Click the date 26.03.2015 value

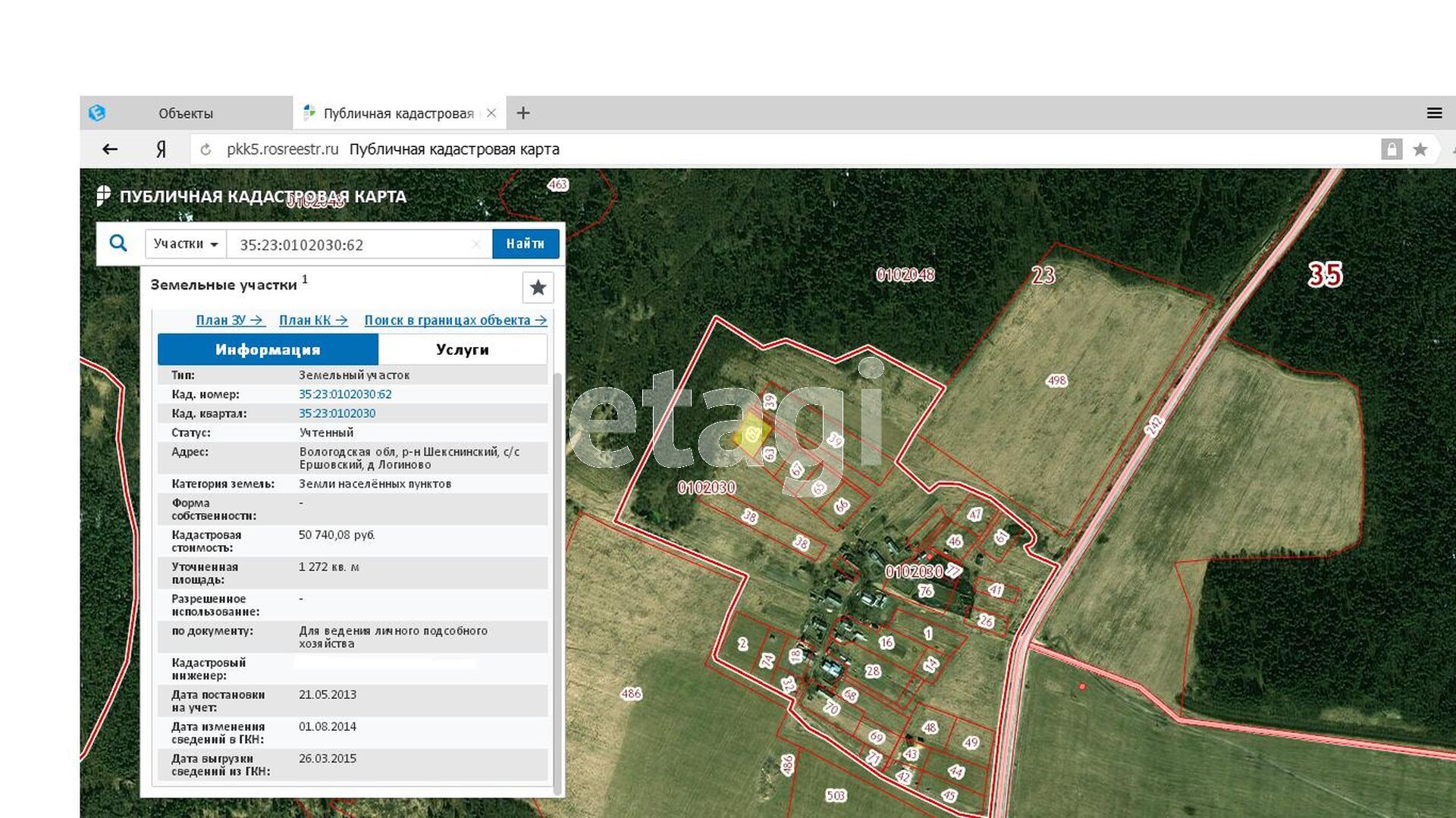327,758
